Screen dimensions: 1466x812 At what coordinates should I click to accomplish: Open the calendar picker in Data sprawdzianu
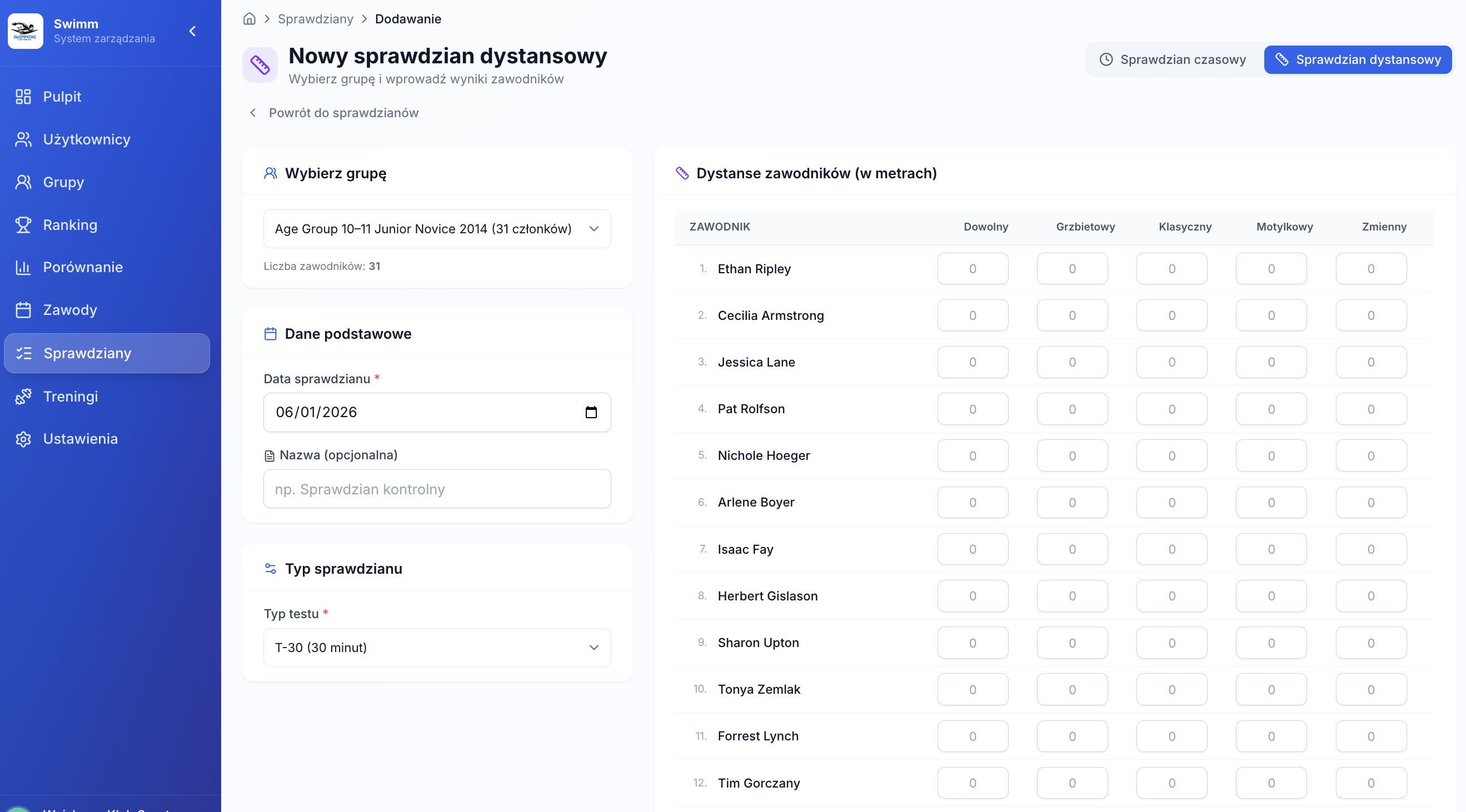(x=592, y=412)
